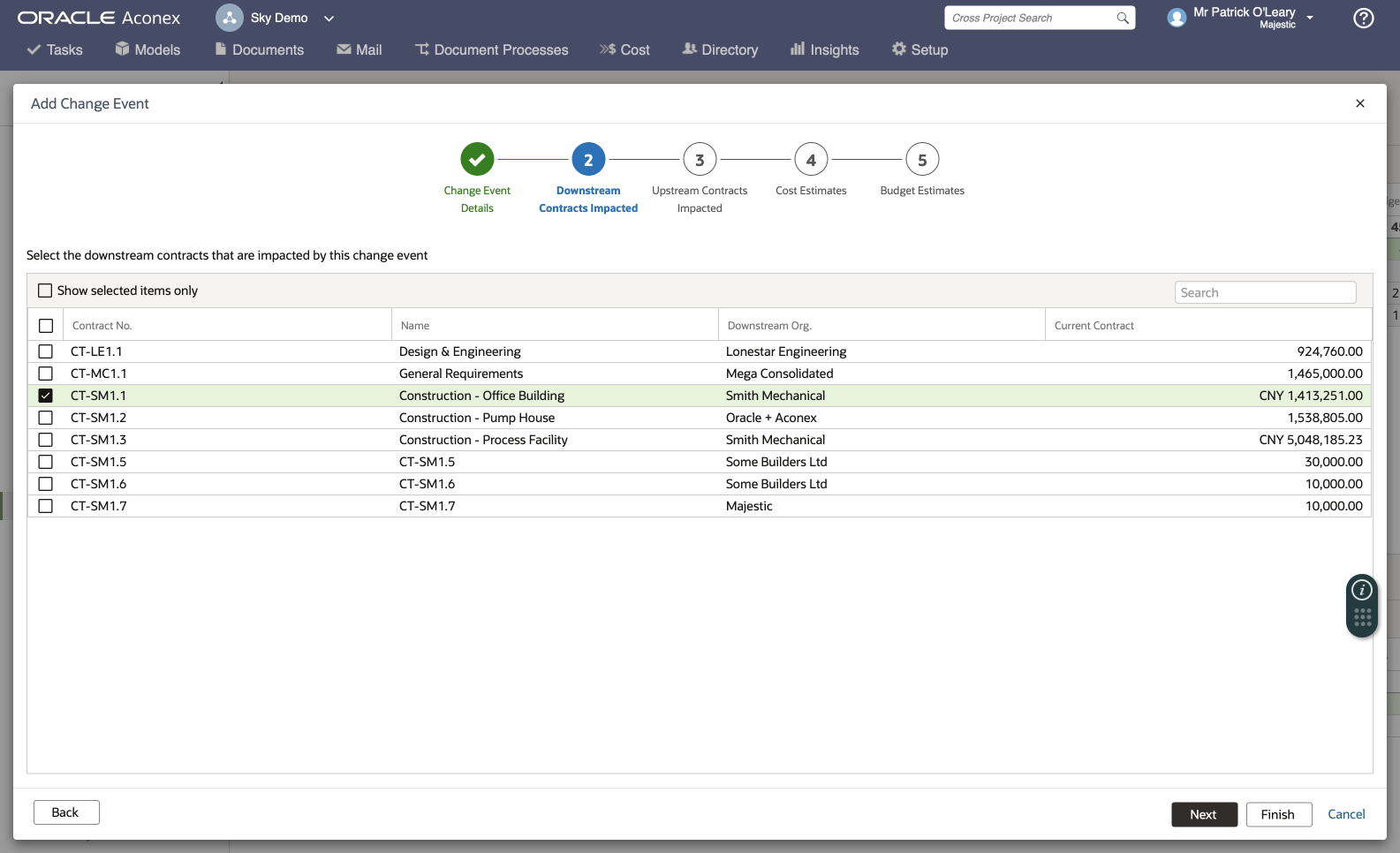
Task: Click the 924,760.00 contract value
Action: coord(1330,351)
